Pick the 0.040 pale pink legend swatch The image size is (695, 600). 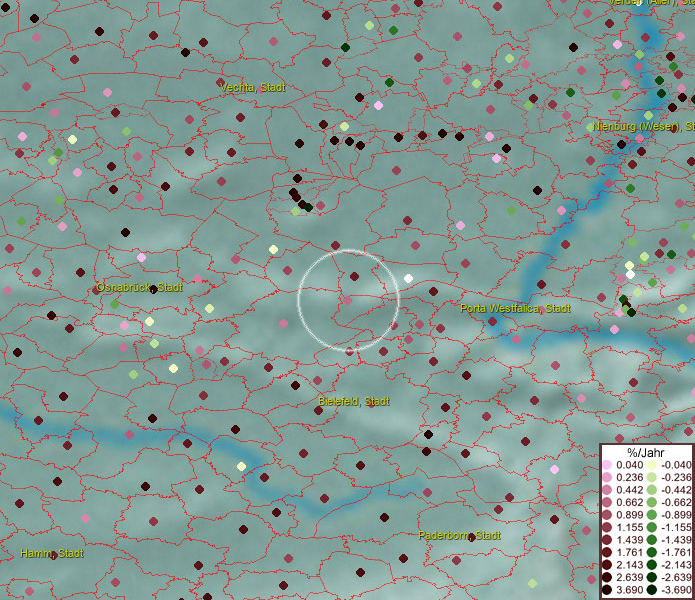(607, 465)
